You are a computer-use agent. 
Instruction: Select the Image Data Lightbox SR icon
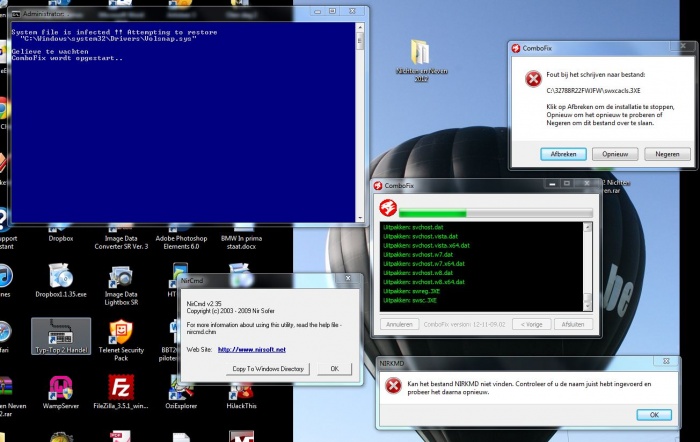[121, 284]
